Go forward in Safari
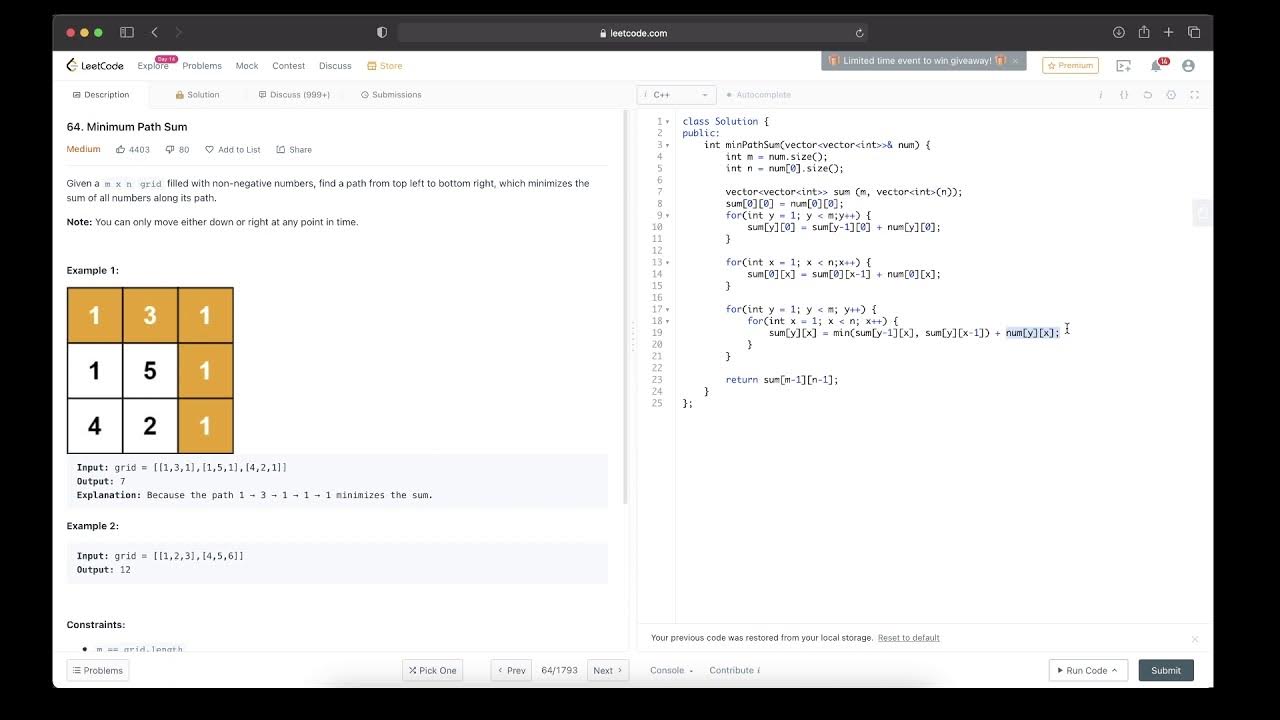Viewport: 1280px width, 720px height. (x=178, y=33)
